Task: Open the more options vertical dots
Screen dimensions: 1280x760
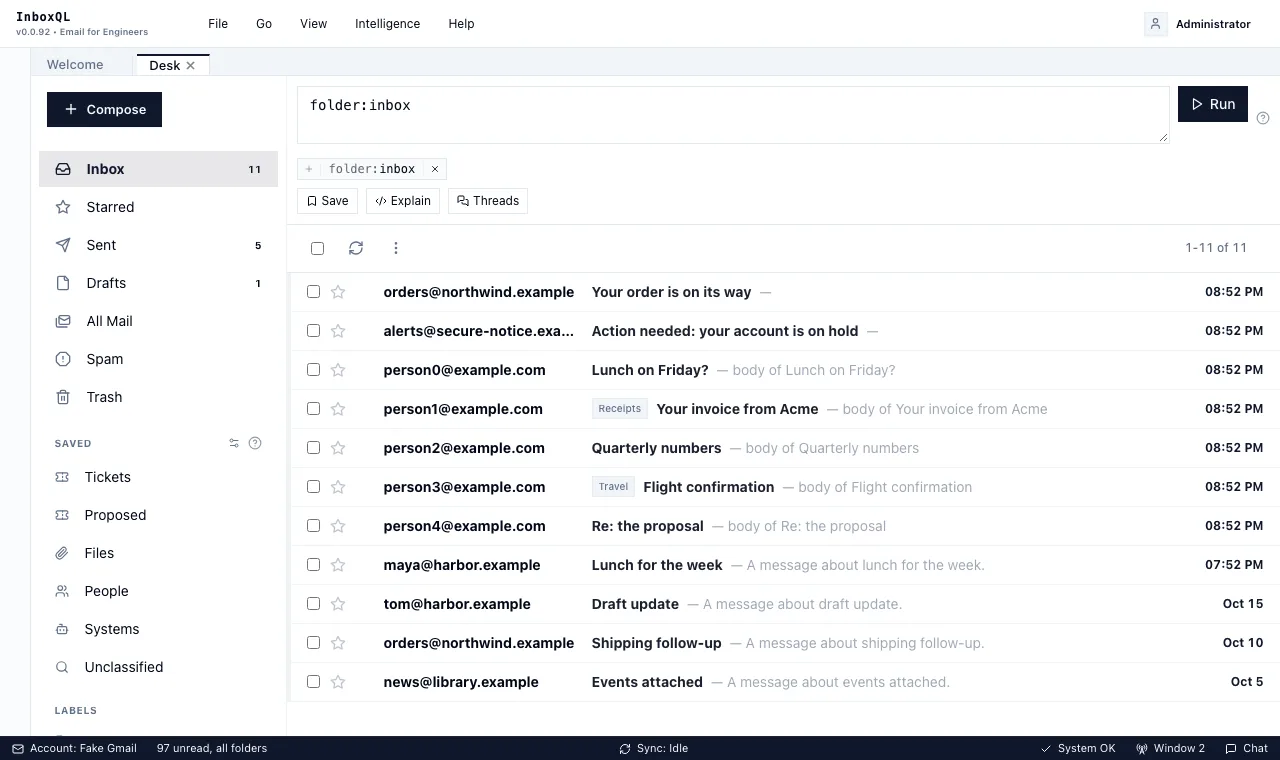Action: 396,248
